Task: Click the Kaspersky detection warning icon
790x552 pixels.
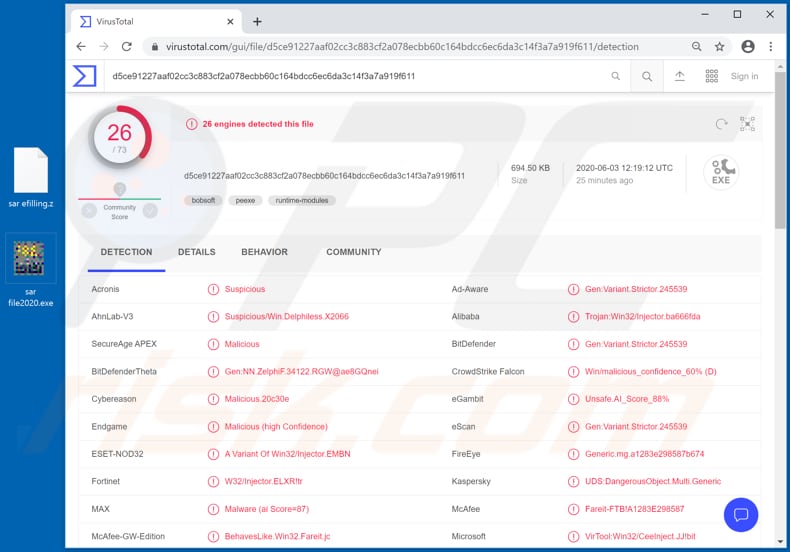Action: [573, 481]
